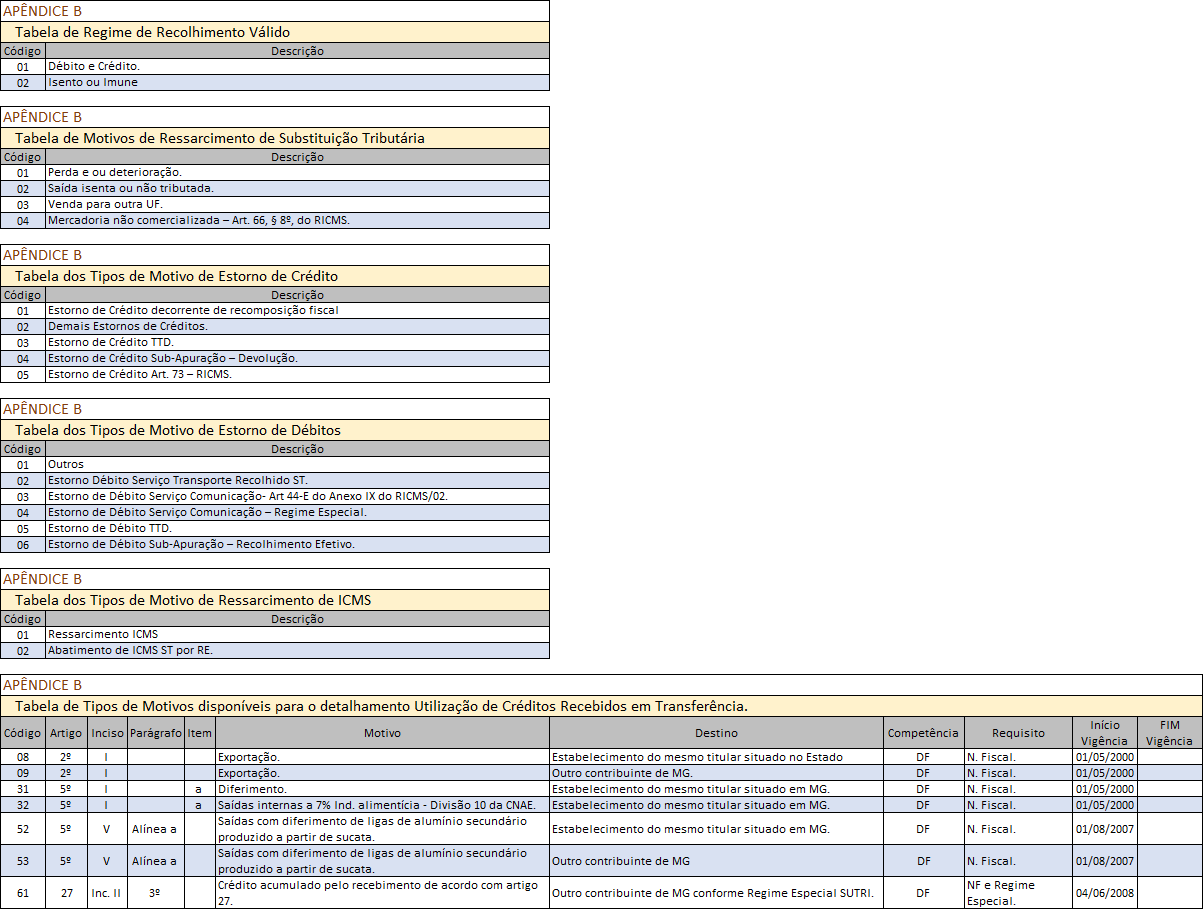The height and width of the screenshot is (910, 1203).
Task: Click the 'Ressarcimento ICMS' cell
Action: point(298,634)
